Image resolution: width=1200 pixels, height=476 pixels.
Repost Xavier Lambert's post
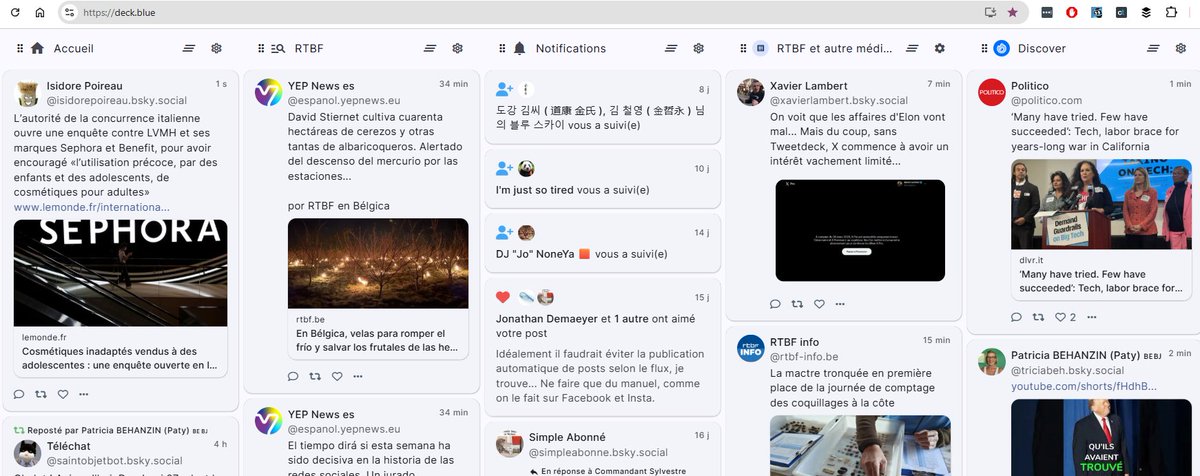click(x=797, y=304)
